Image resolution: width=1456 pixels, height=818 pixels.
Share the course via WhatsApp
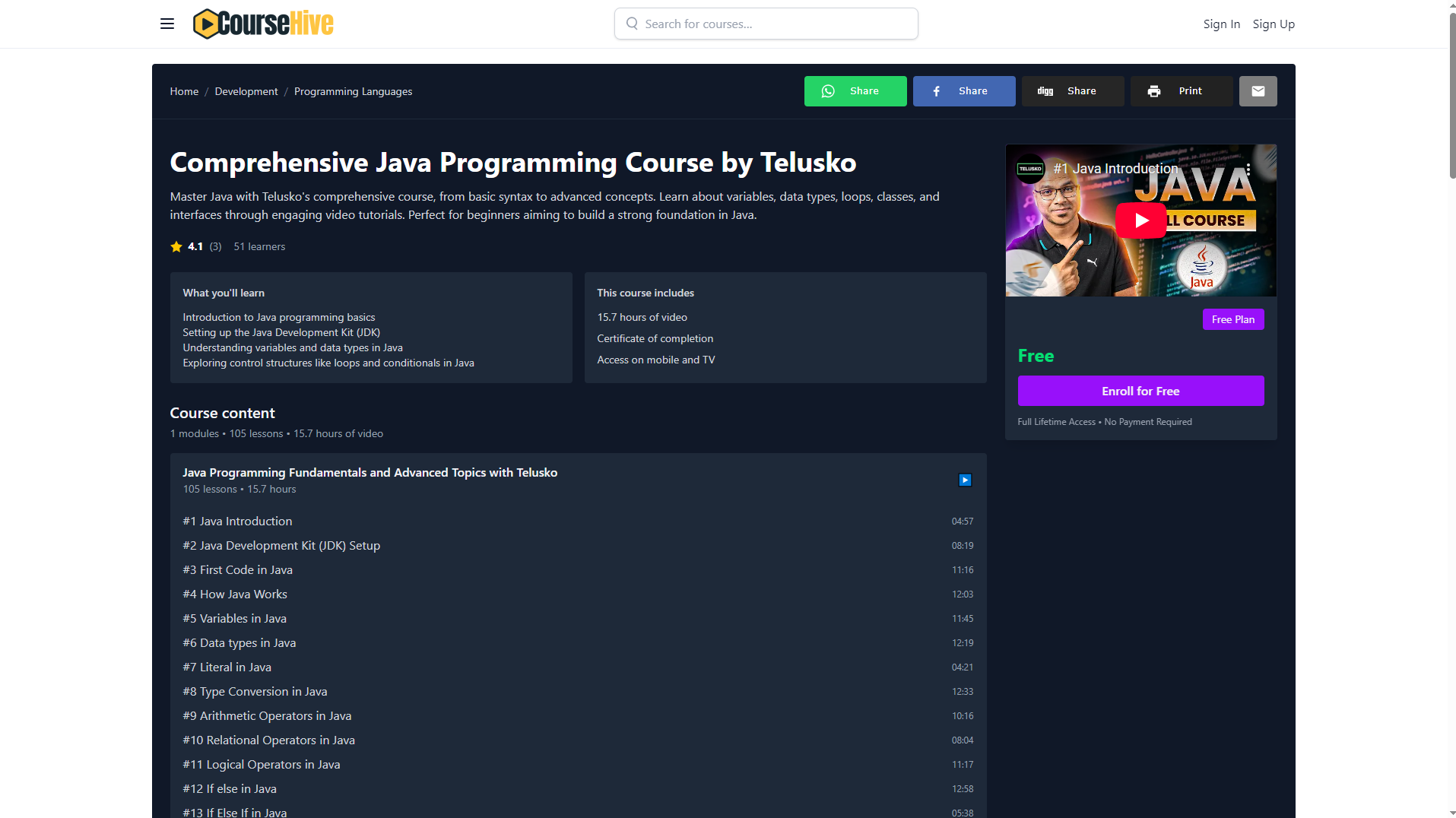855,91
